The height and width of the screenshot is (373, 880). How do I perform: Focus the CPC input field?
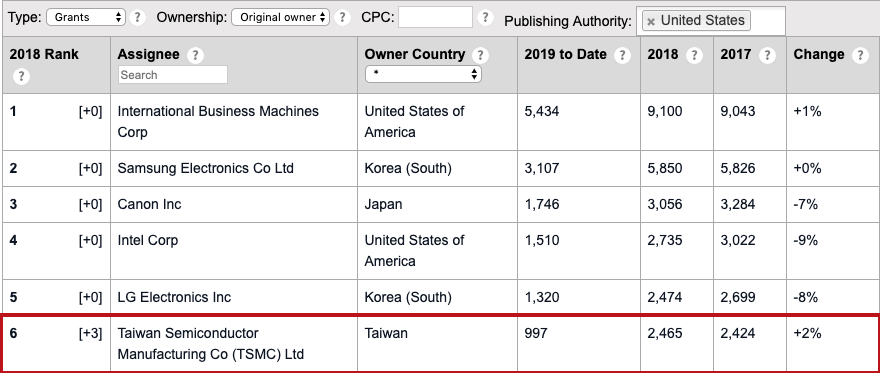tap(436, 17)
